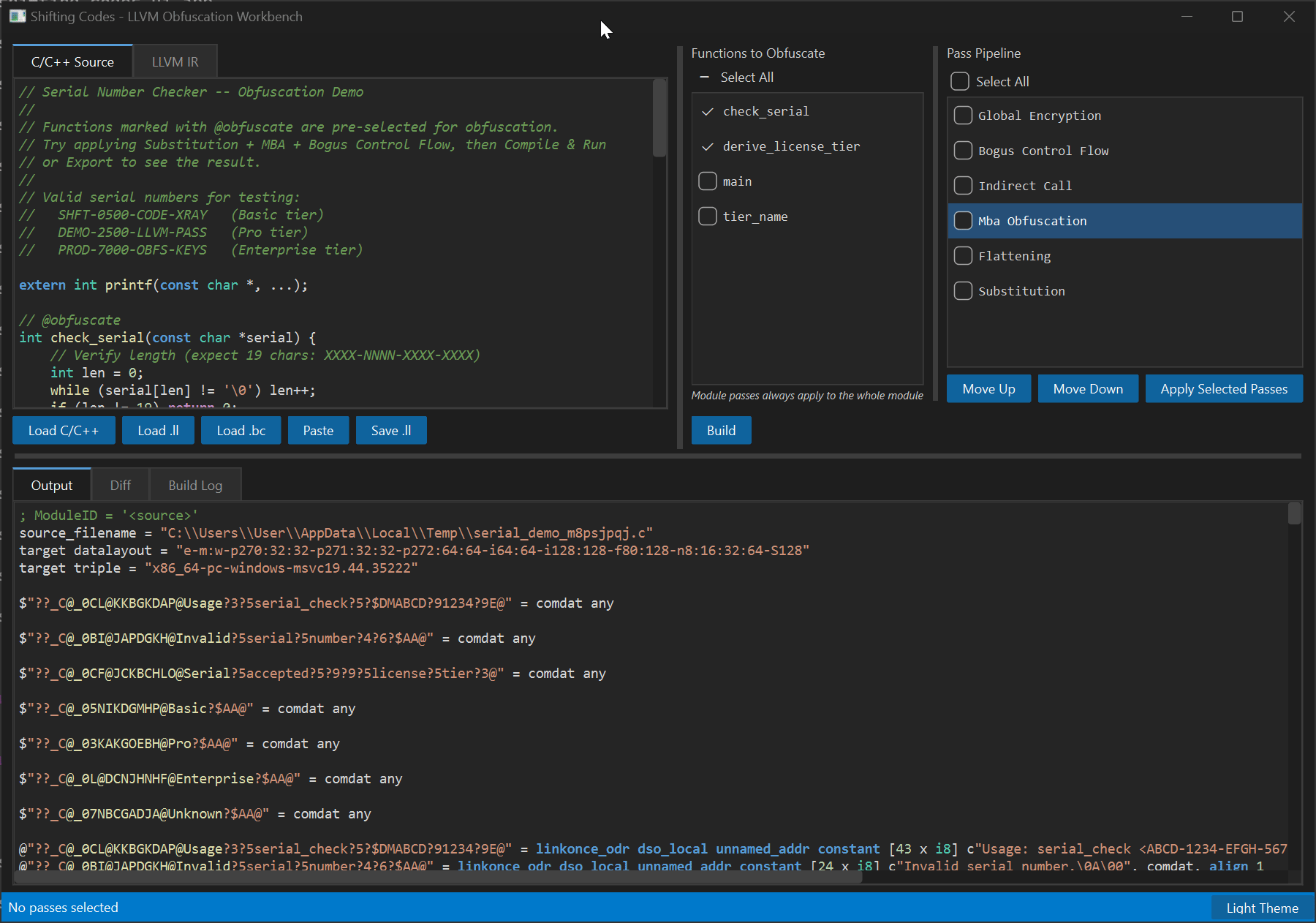Switch to Light Theme
This screenshot has height=923, width=1316.
pyautogui.click(x=1261, y=908)
